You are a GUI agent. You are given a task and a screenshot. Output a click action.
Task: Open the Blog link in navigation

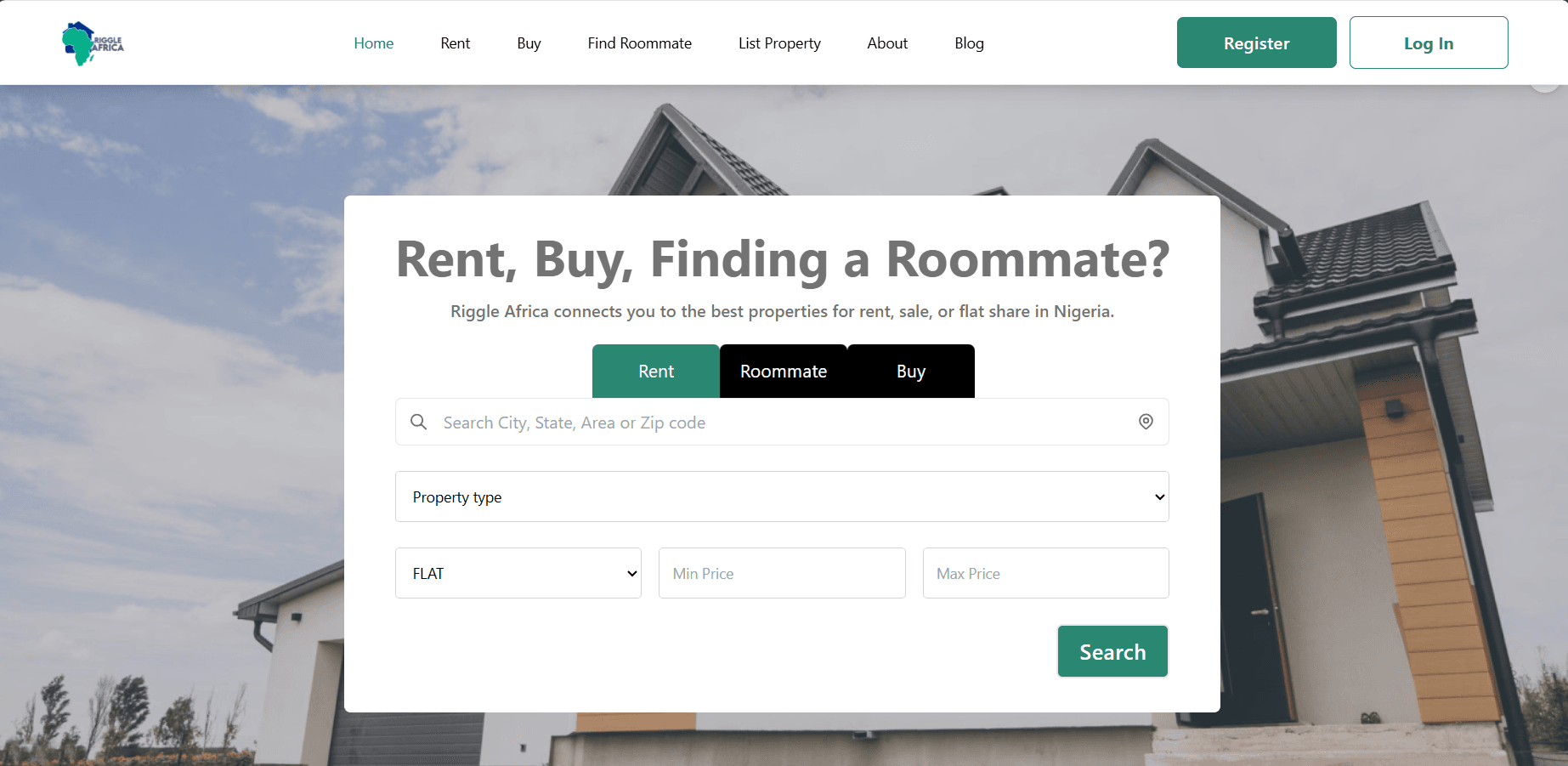969,43
